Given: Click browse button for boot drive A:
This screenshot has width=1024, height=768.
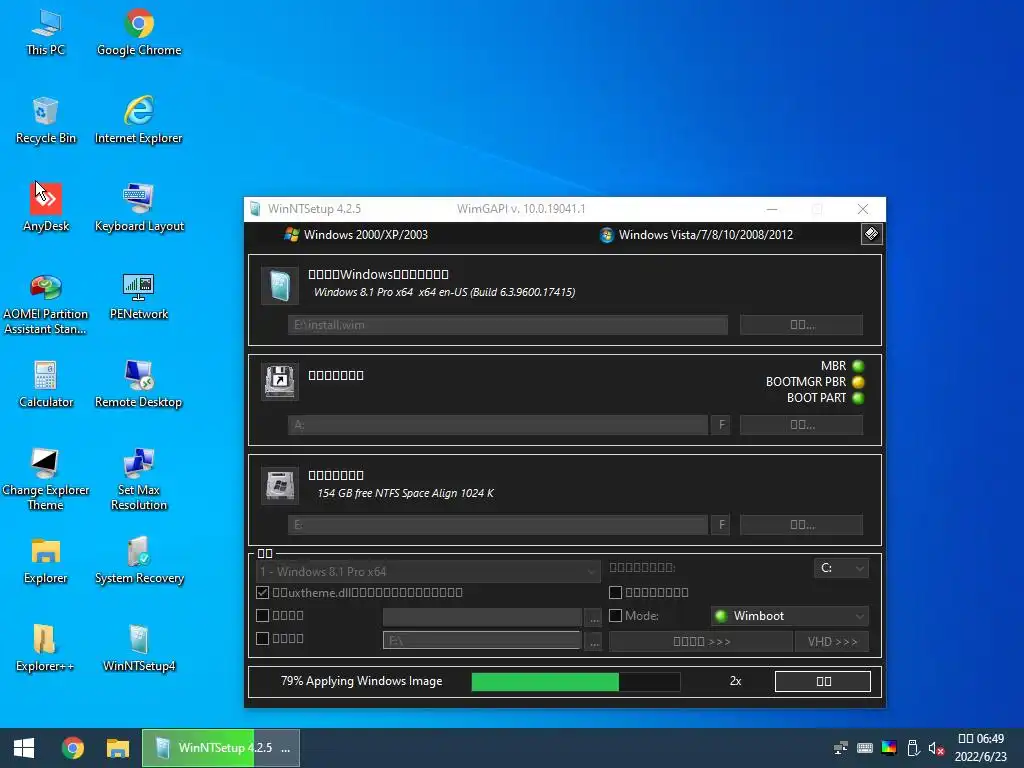Looking at the screenshot, I should [x=801, y=424].
